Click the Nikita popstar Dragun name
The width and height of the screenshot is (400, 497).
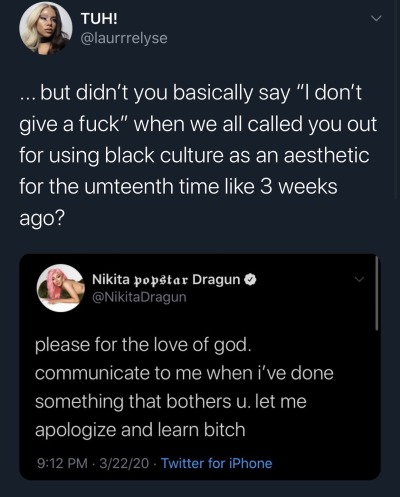[166, 279]
